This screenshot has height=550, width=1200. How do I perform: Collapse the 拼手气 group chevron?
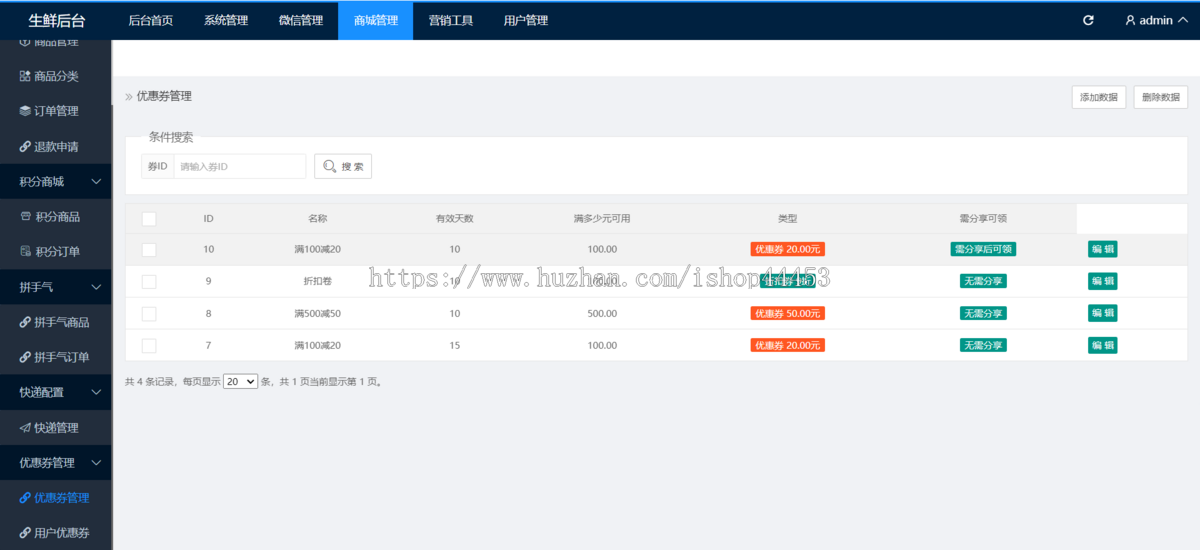coord(96,287)
